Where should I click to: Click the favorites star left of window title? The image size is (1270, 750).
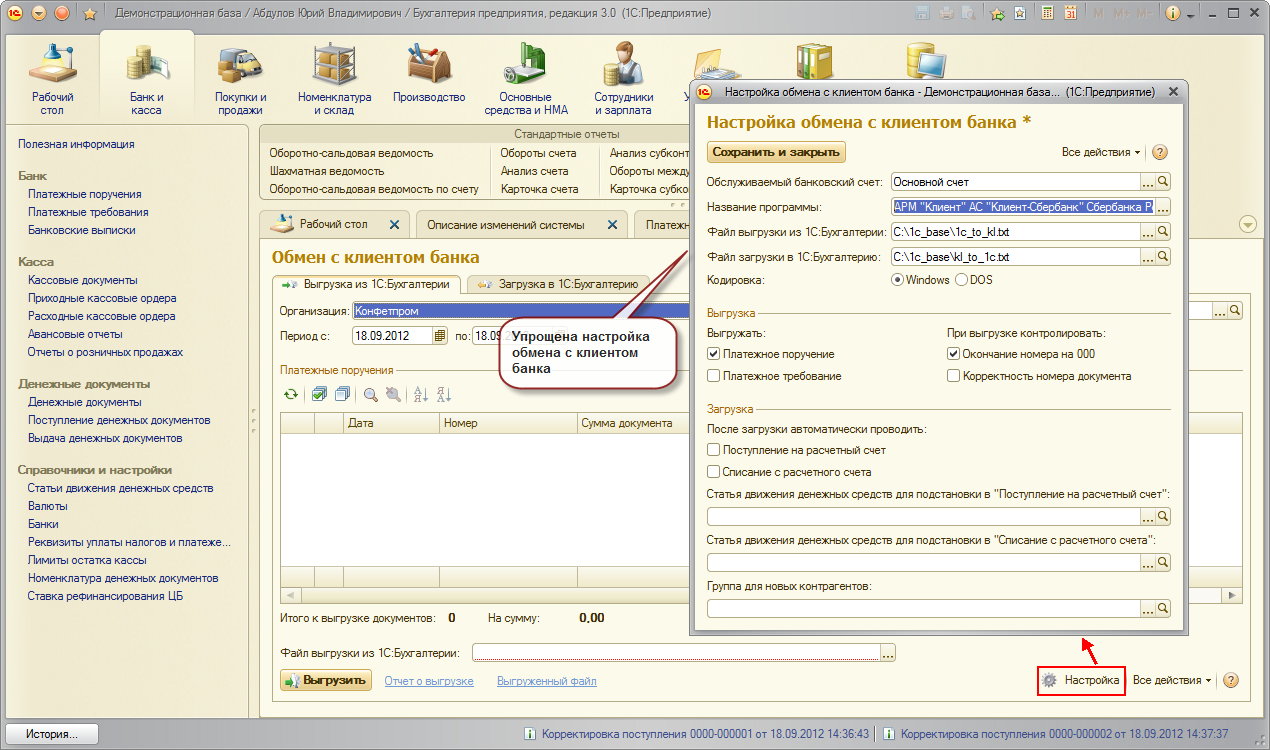click(x=89, y=14)
